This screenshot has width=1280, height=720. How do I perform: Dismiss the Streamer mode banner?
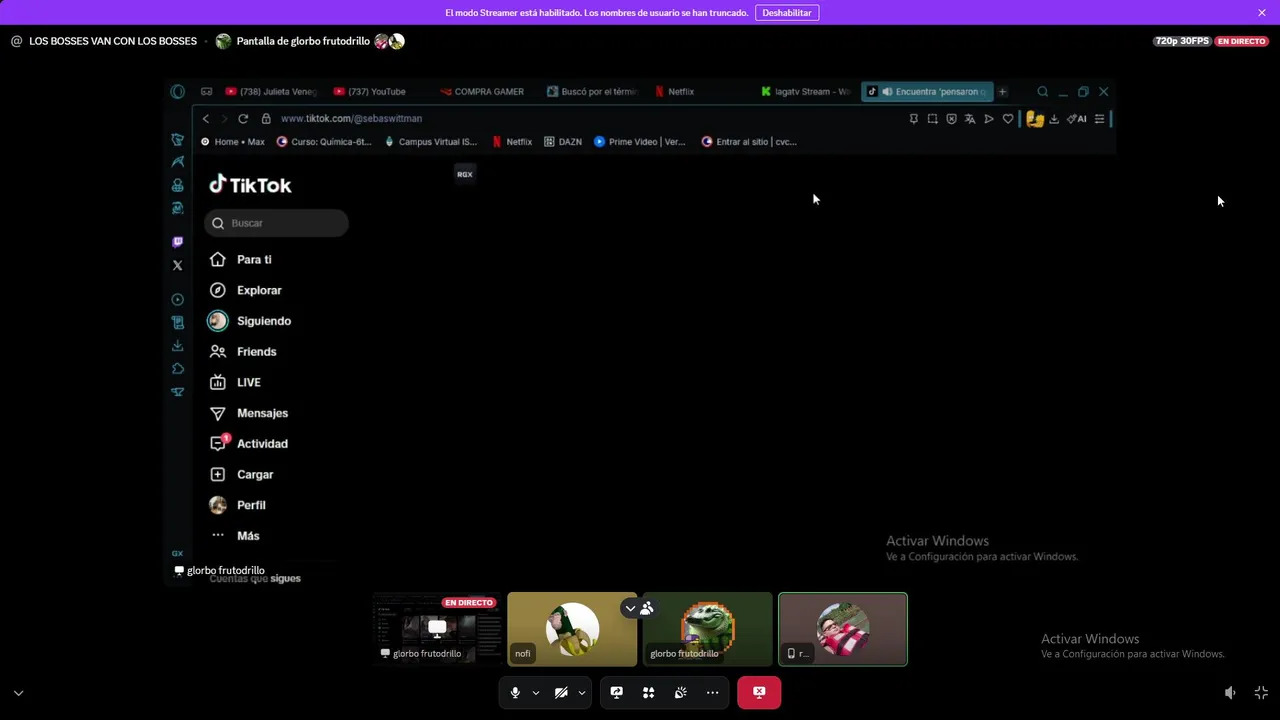click(x=1262, y=13)
